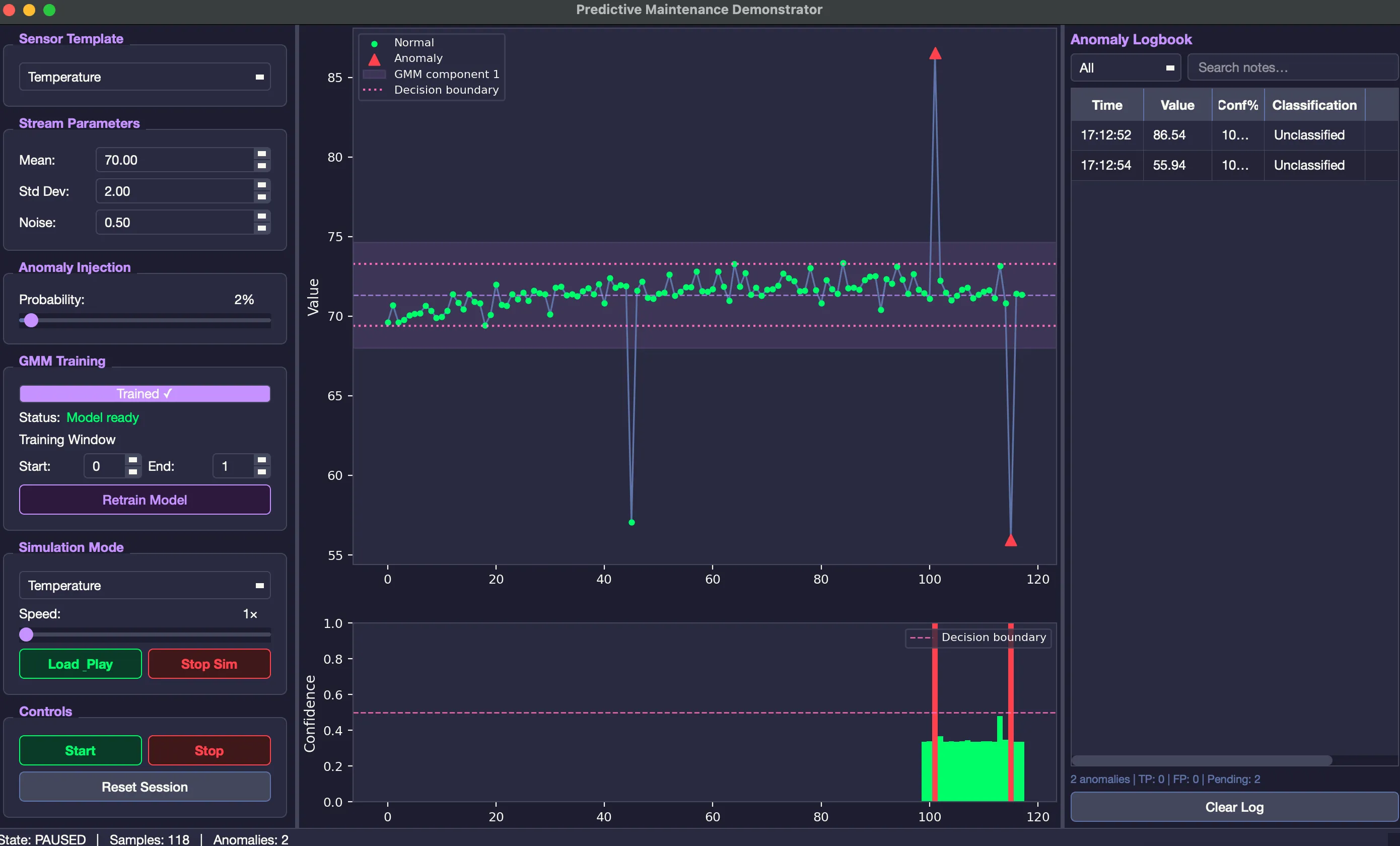The height and width of the screenshot is (846, 1400).
Task: Click the Anomalies: 2 status entry
Action: click(x=251, y=839)
